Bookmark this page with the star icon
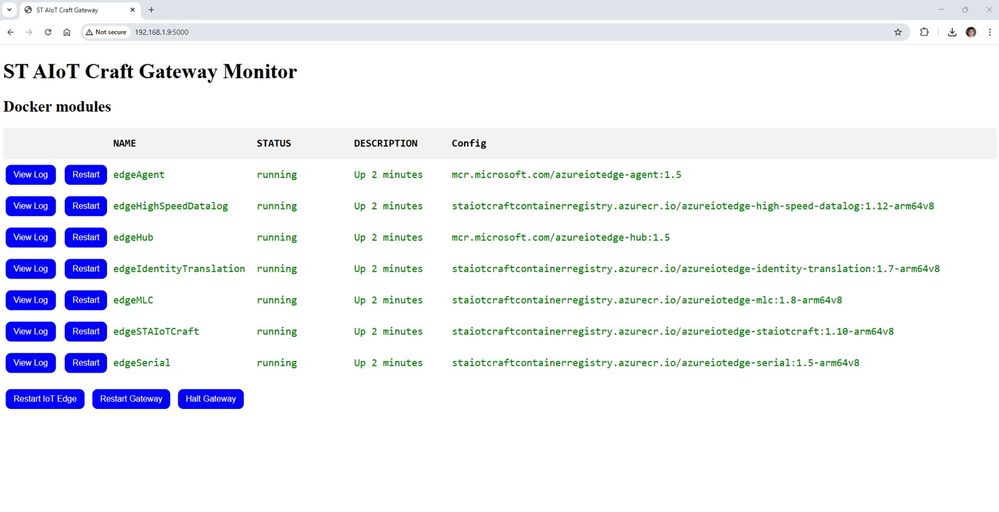The image size is (999, 512). click(x=898, y=32)
